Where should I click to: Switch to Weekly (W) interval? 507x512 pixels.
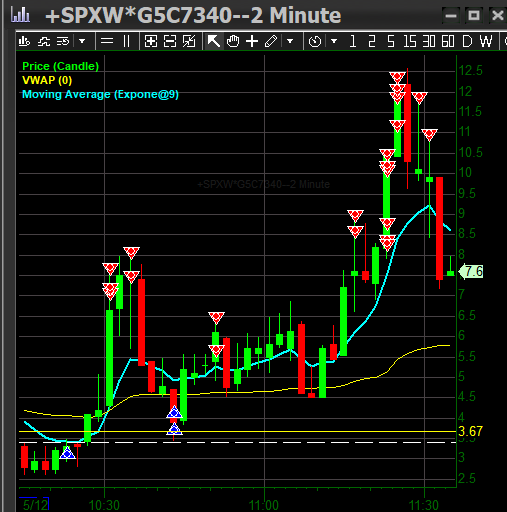pos(486,42)
